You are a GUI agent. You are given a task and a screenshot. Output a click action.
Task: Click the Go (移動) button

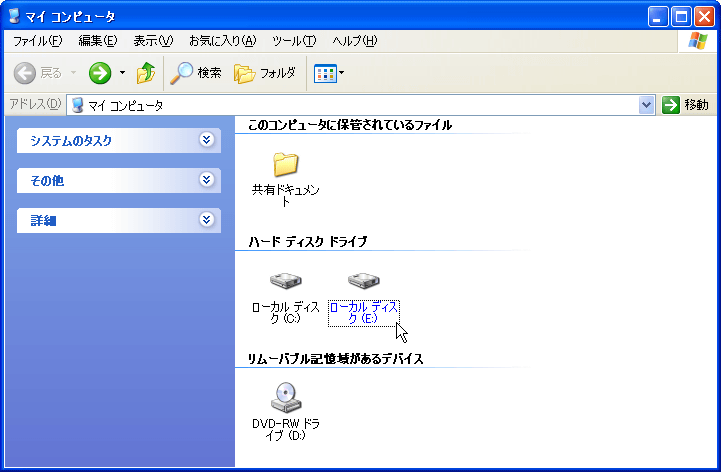pos(685,105)
